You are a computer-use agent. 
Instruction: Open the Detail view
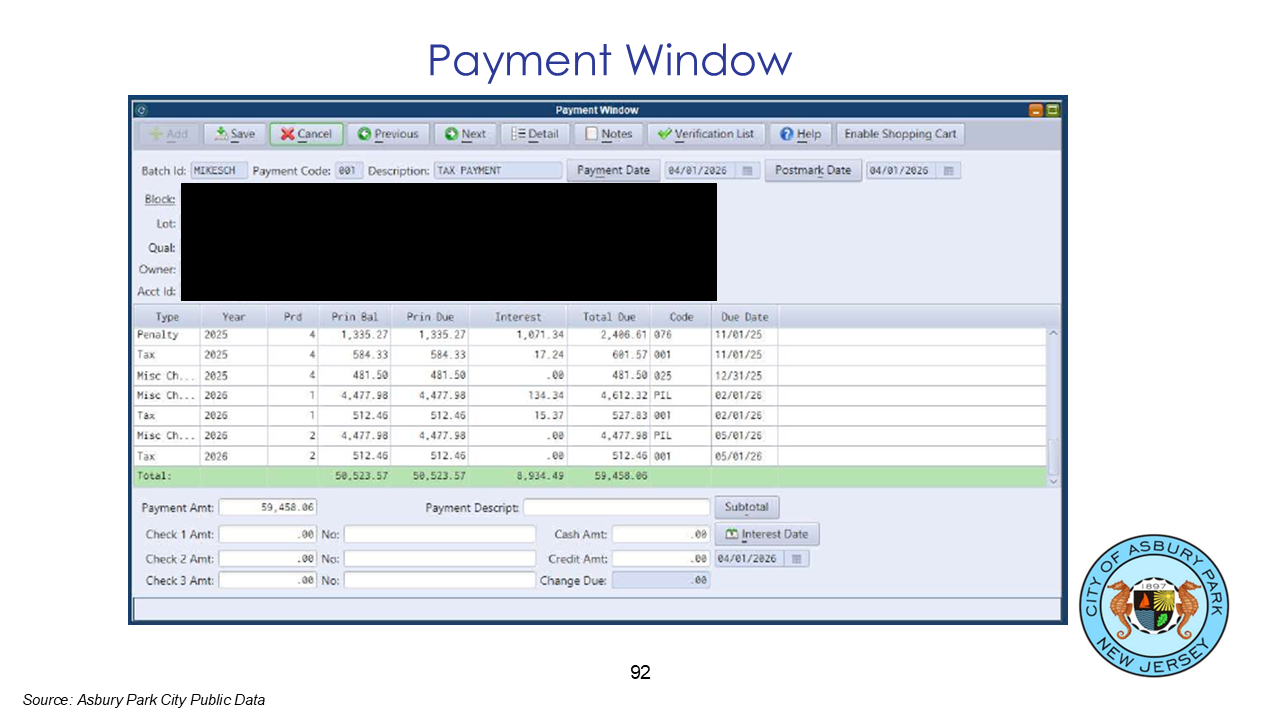click(534, 134)
